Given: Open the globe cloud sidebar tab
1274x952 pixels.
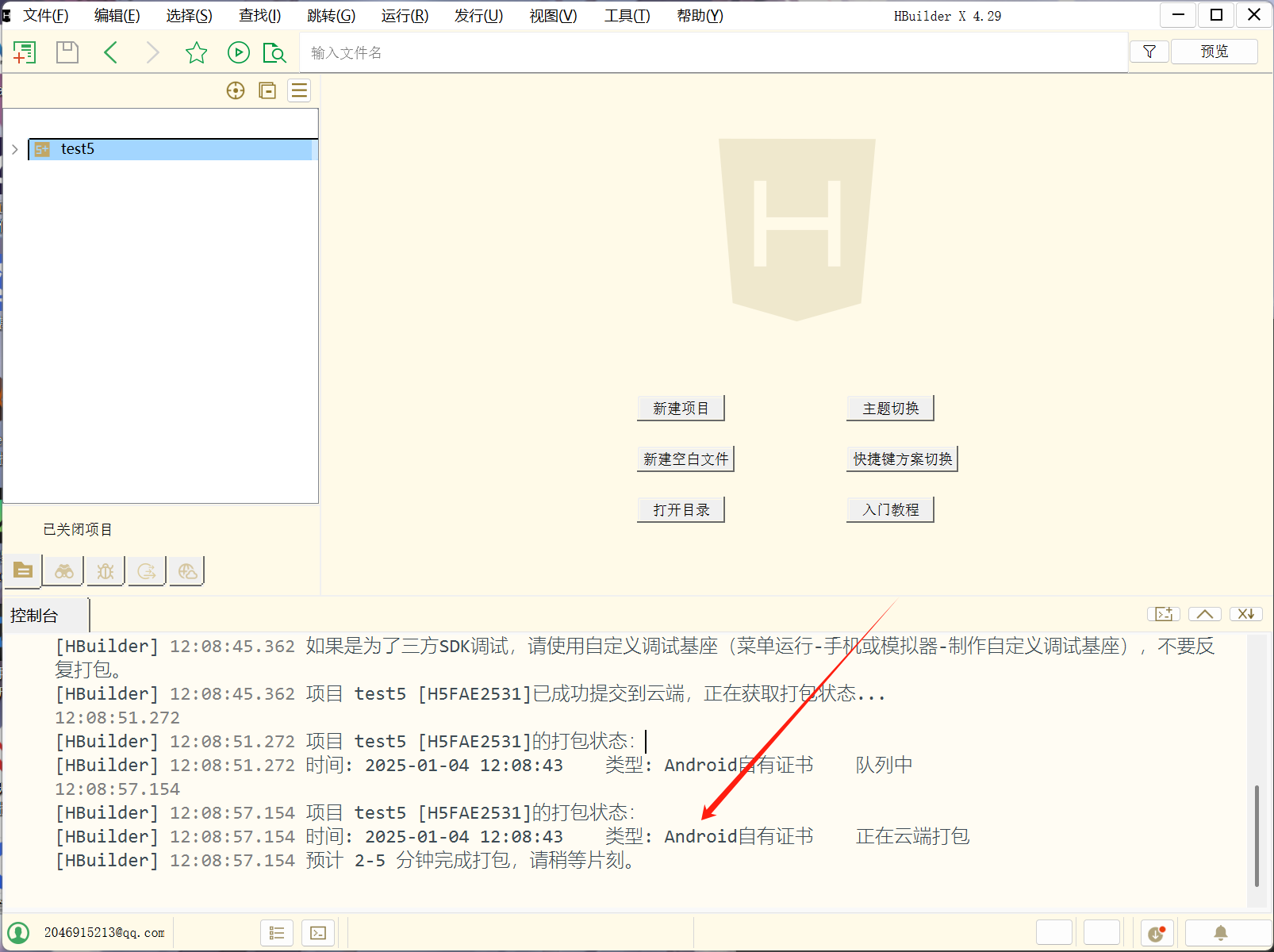Looking at the screenshot, I should tap(188, 570).
